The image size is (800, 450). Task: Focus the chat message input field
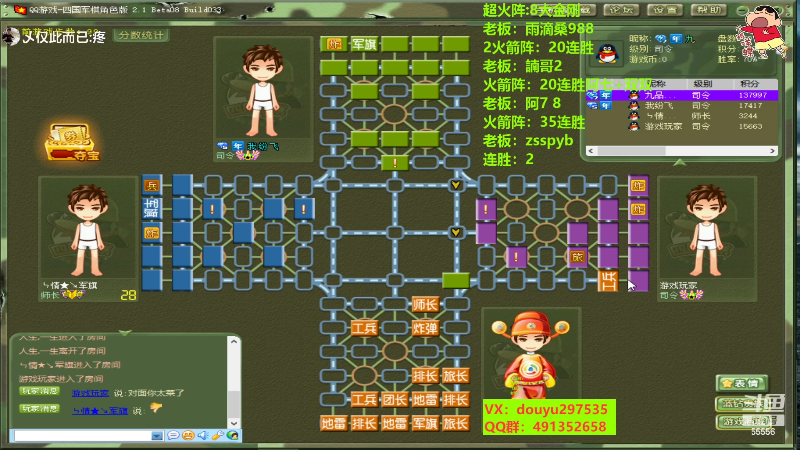tap(83, 436)
